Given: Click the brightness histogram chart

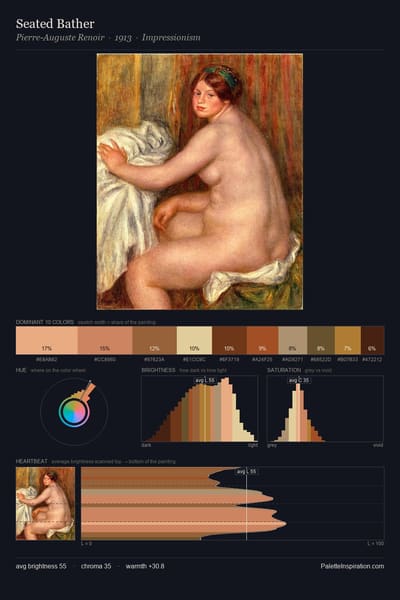Looking at the screenshot, I should coord(199,409).
